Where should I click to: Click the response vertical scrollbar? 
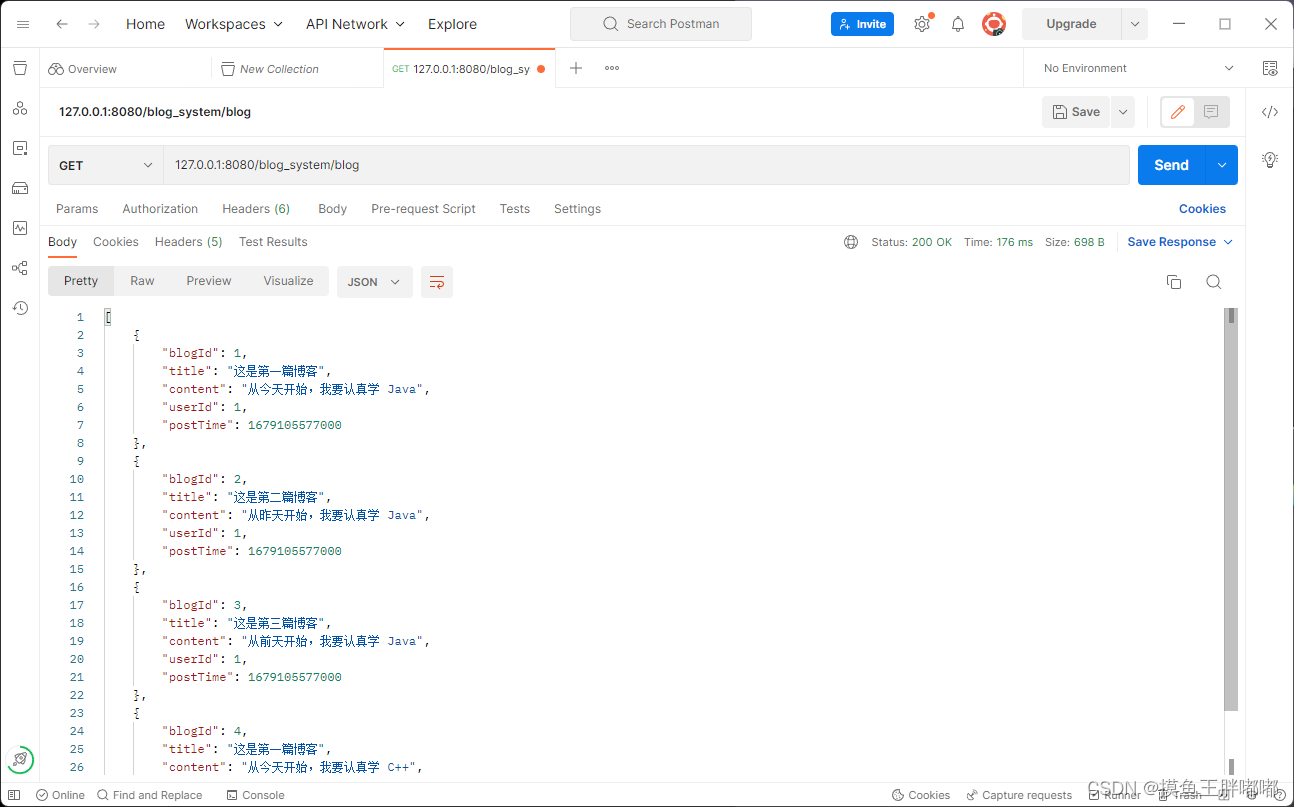1231,509
